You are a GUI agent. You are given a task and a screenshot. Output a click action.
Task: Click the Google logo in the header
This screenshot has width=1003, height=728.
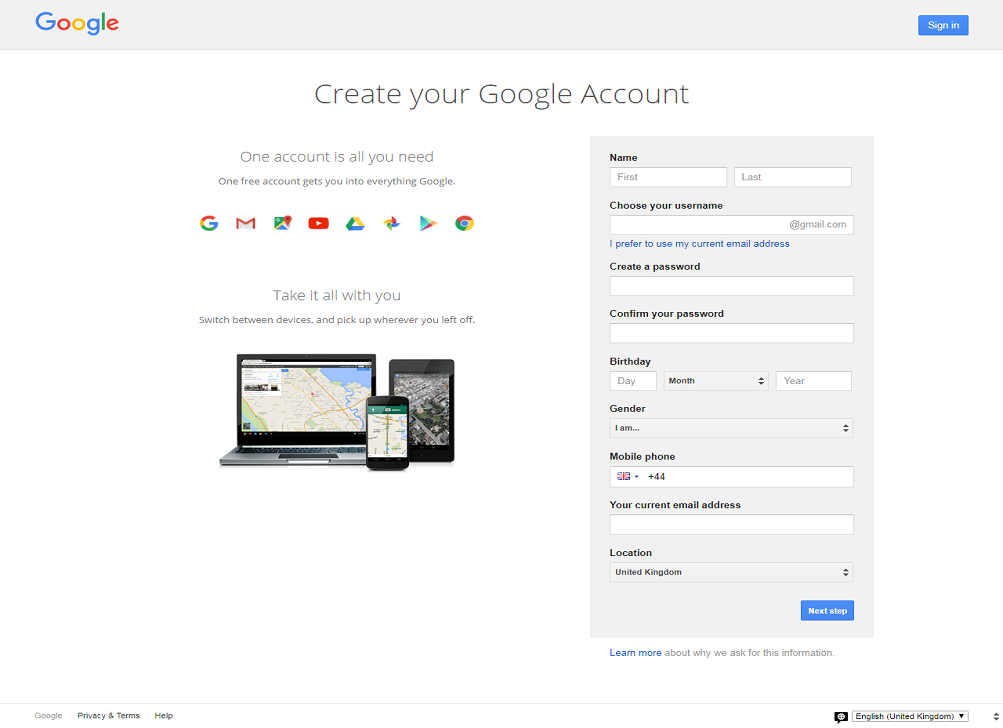pyautogui.click(x=77, y=23)
